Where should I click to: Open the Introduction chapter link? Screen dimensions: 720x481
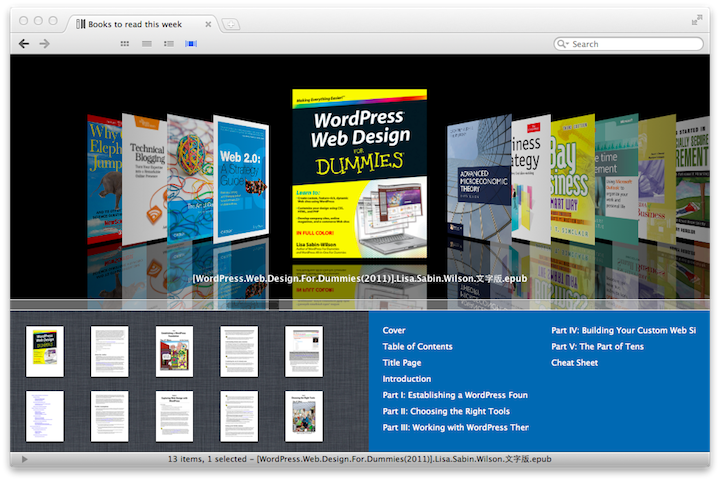point(406,379)
